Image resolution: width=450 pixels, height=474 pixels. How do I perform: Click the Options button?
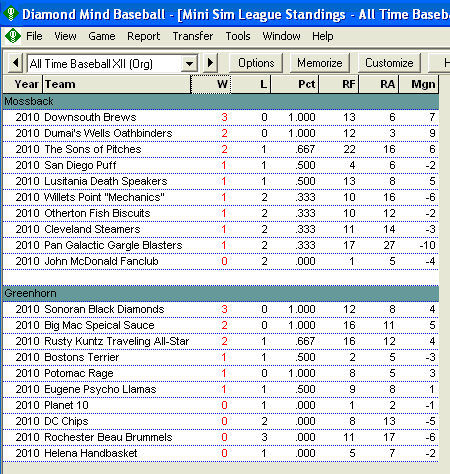pyautogui.click(x=256, y=63)
